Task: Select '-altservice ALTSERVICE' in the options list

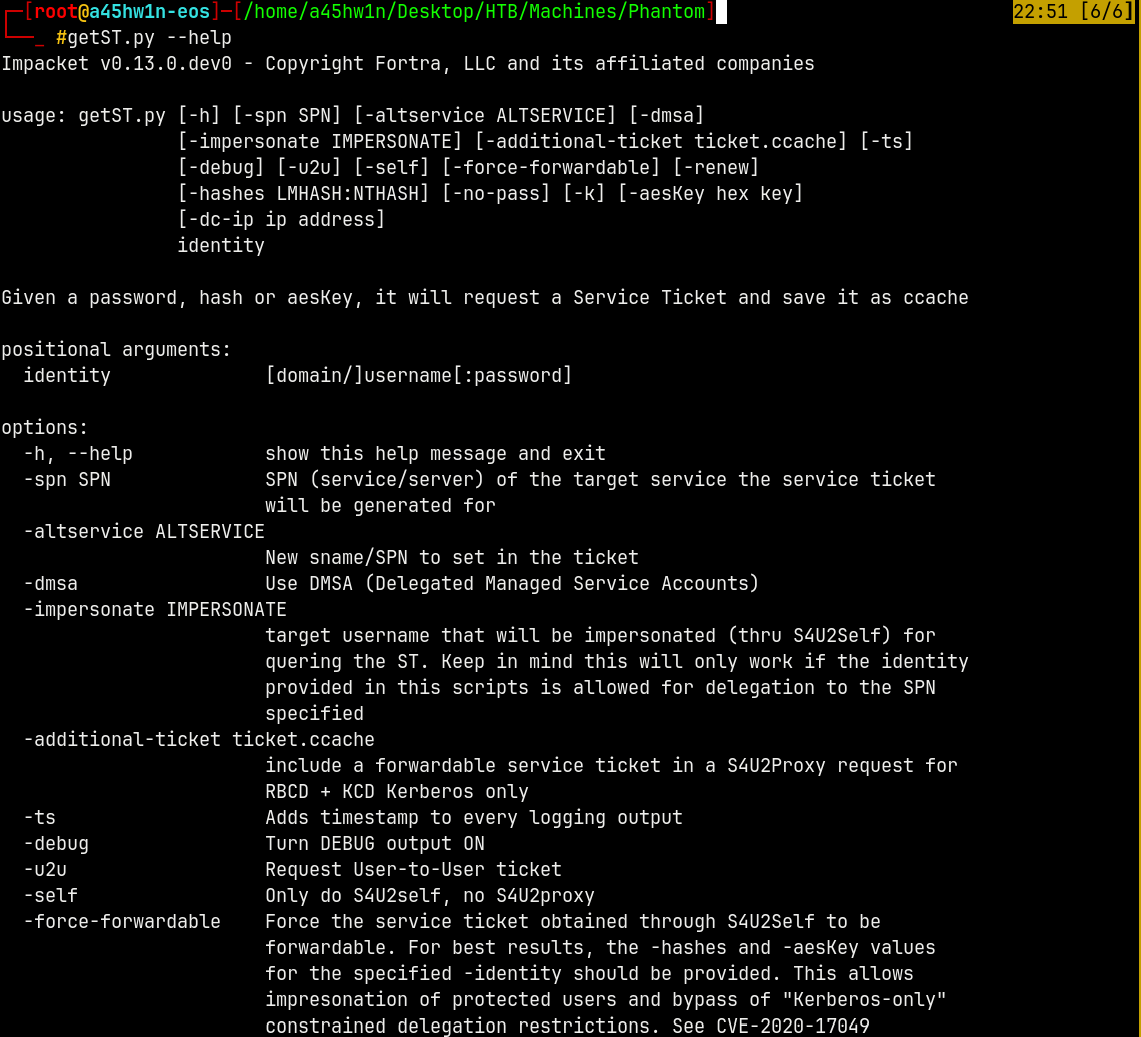Action: tap(144, 532)
